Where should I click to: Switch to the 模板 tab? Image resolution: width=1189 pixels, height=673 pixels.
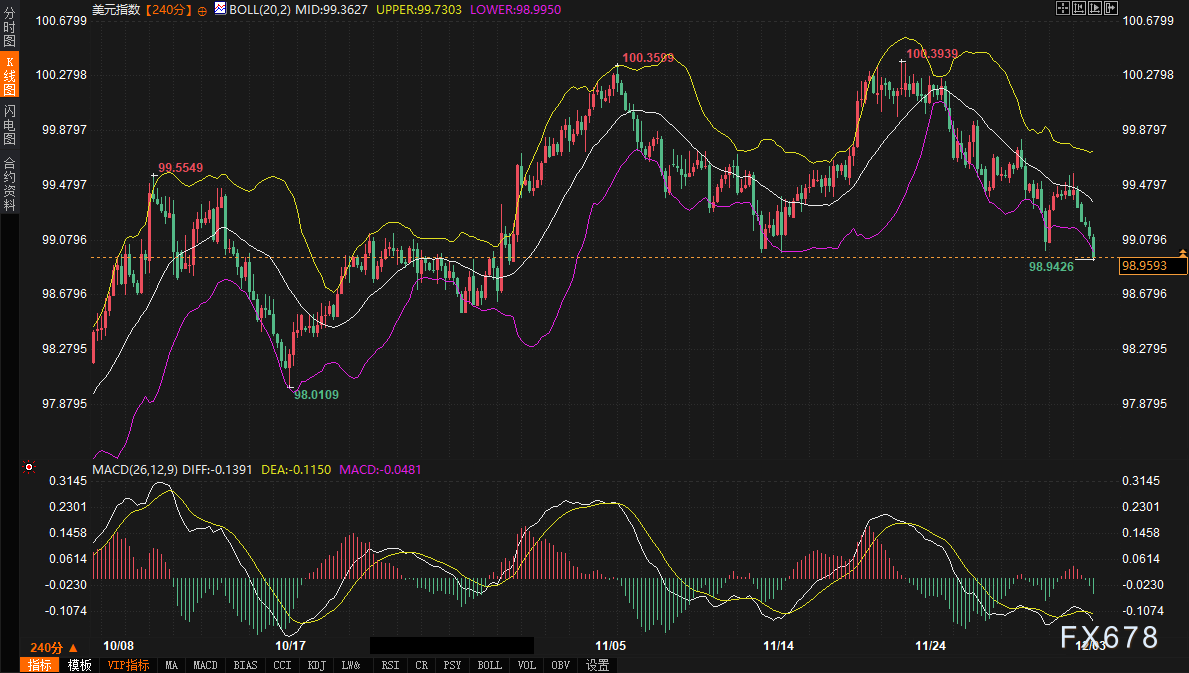pyautogui.click(x=80, y=665)
